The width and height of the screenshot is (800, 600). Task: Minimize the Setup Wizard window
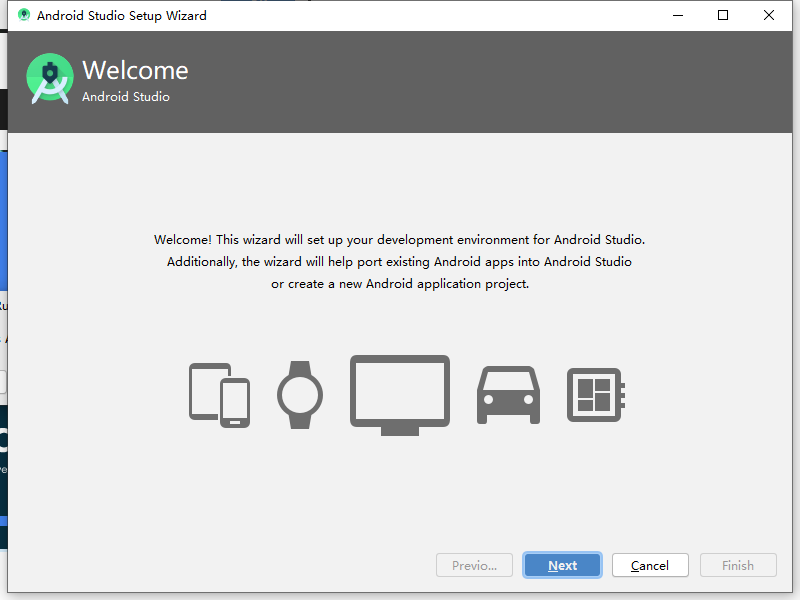point(676,15)
